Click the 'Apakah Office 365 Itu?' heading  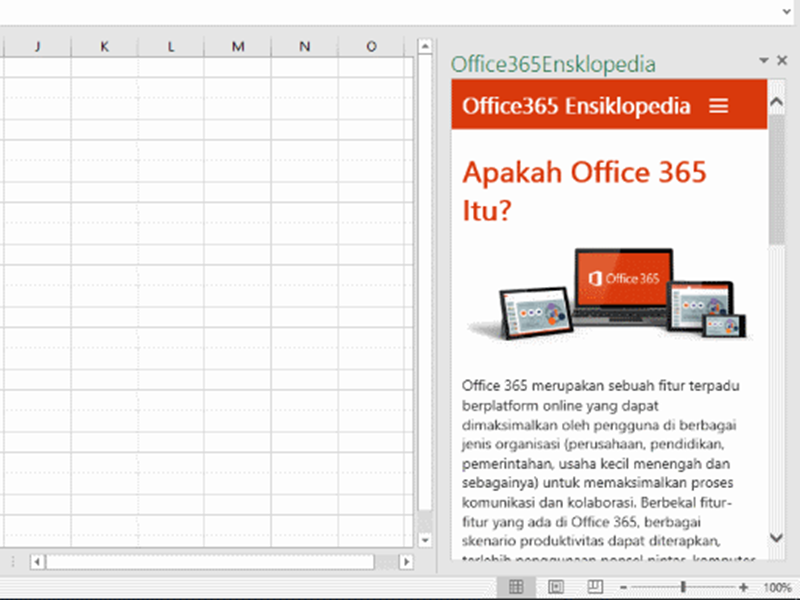tap(584, 191)
